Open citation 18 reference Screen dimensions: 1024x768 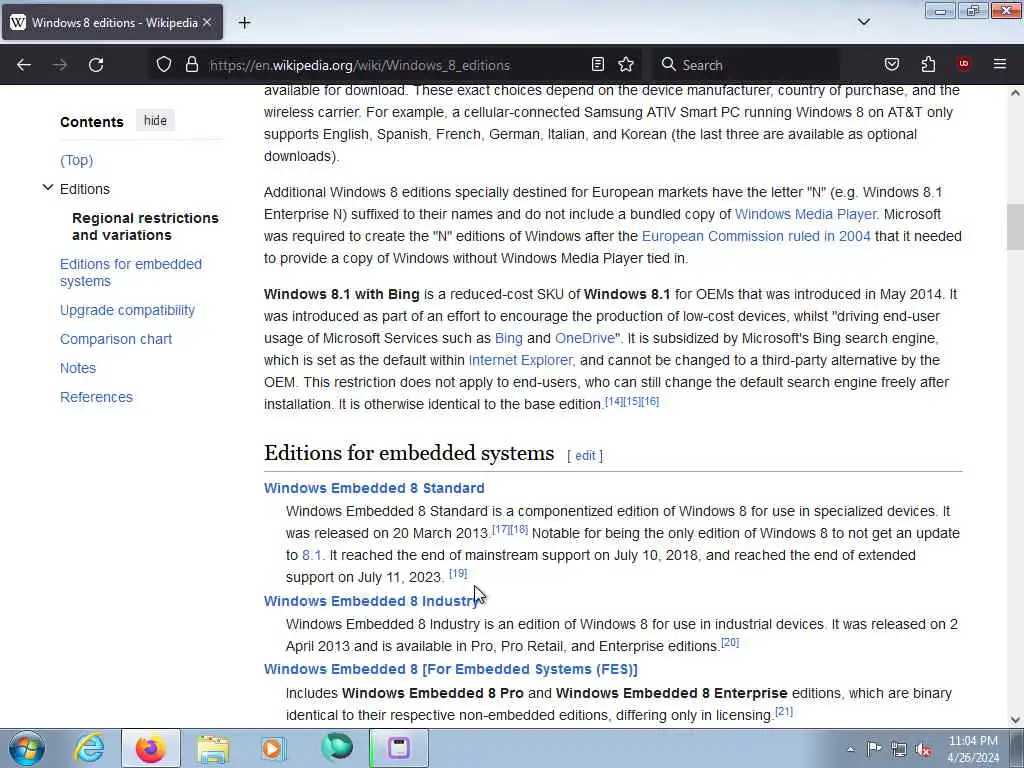519,530
